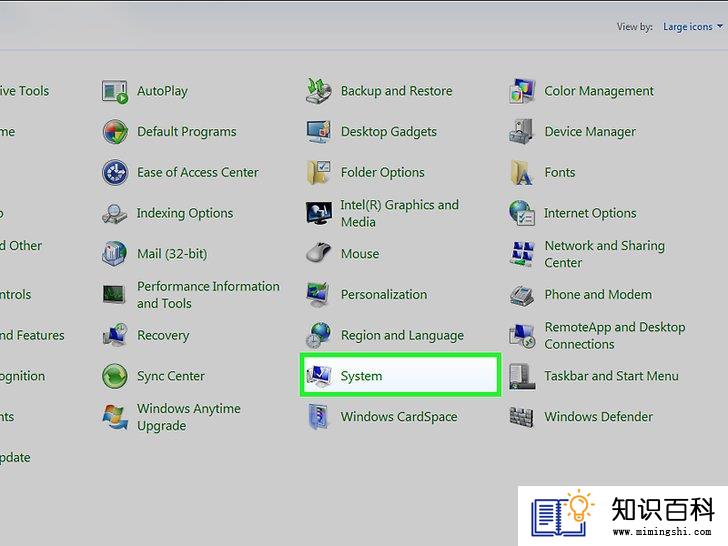
Task: Click the Ease of Access Center link
Action: pos(198,173)
